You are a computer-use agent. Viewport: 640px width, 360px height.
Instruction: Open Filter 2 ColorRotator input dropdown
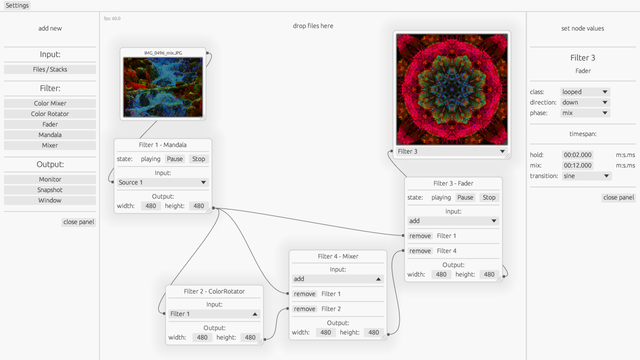point(214,314)
